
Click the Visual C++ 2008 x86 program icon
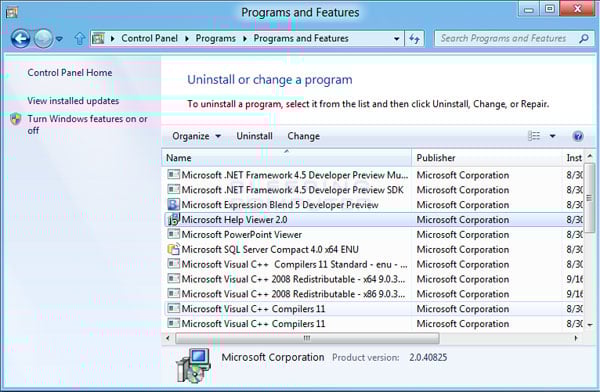point(173,294)
